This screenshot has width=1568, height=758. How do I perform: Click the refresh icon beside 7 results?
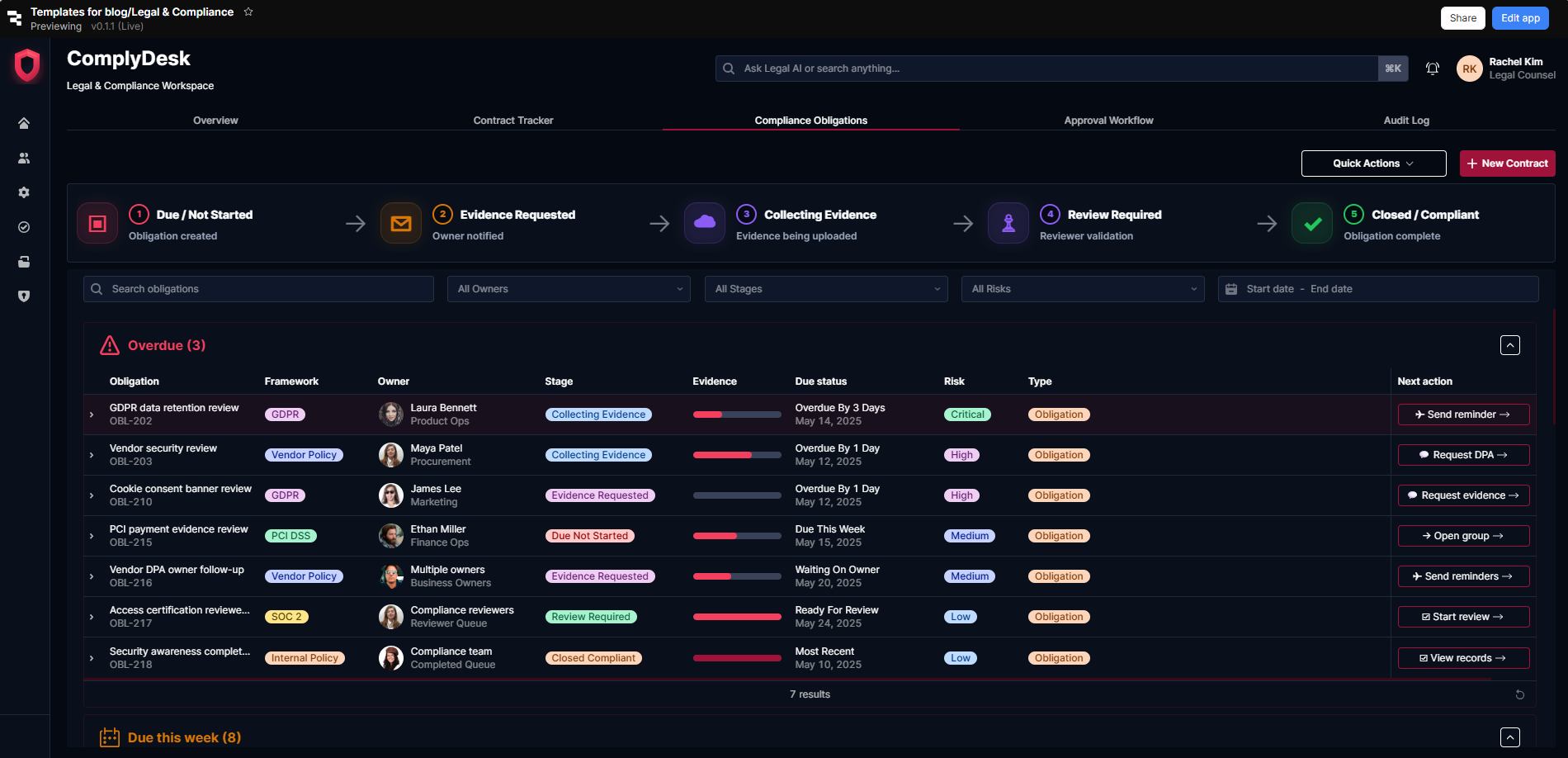1519,694
